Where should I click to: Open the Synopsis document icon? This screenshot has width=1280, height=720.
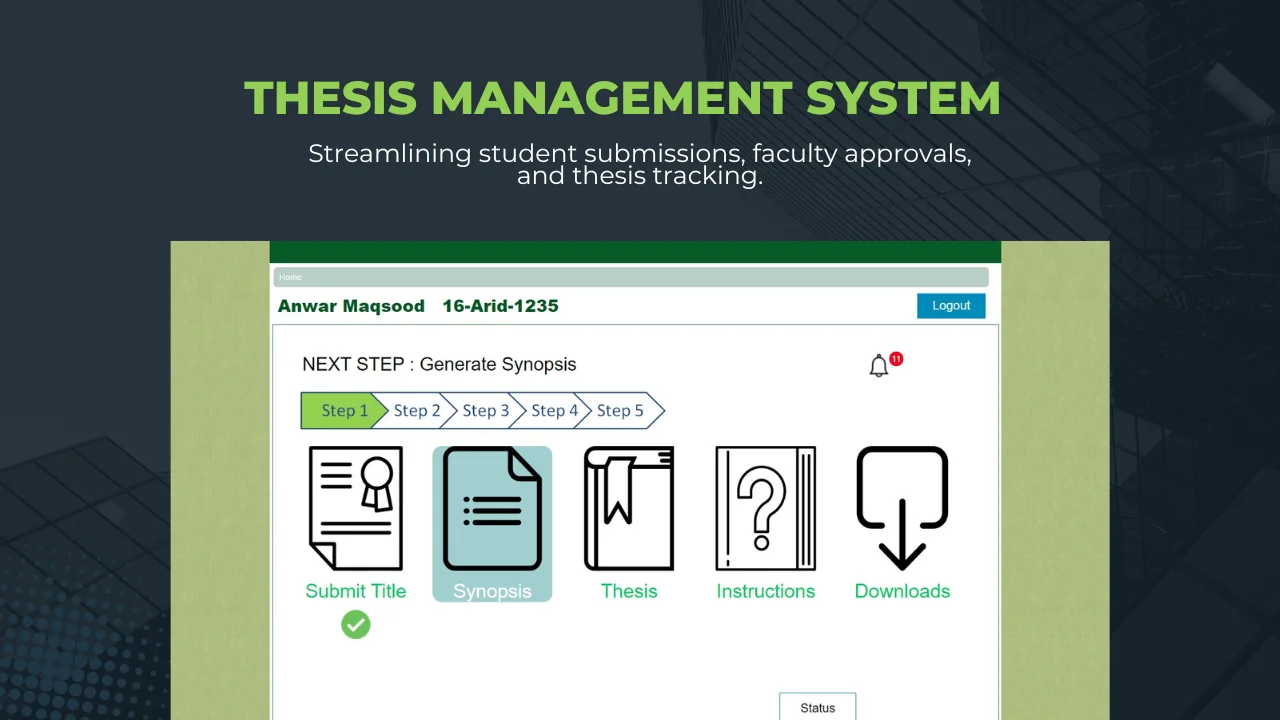point(492,508)
